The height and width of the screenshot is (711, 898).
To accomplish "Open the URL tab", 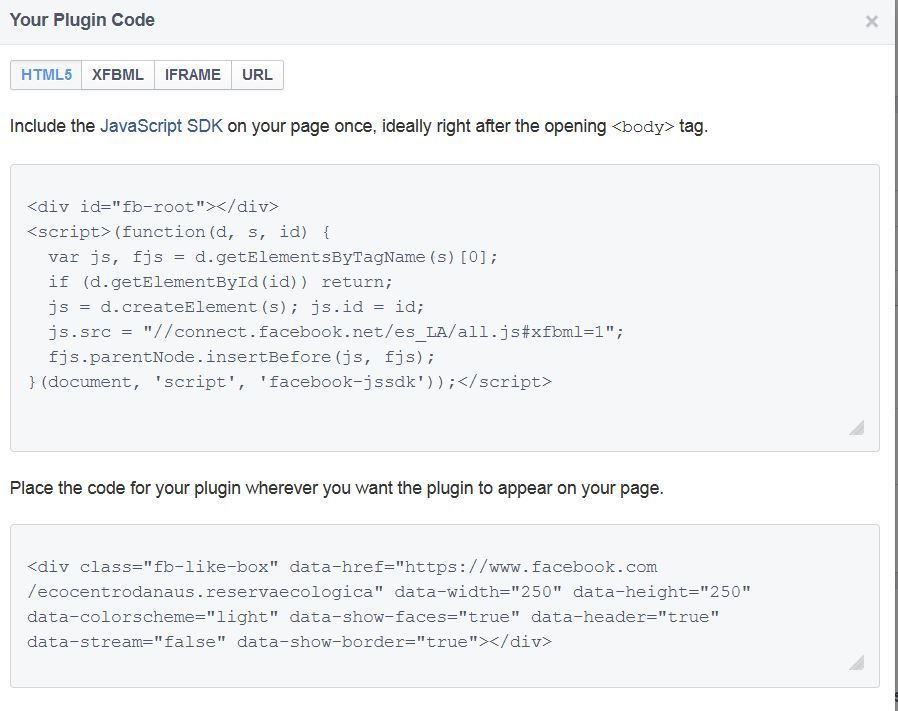I will (257, 75).
